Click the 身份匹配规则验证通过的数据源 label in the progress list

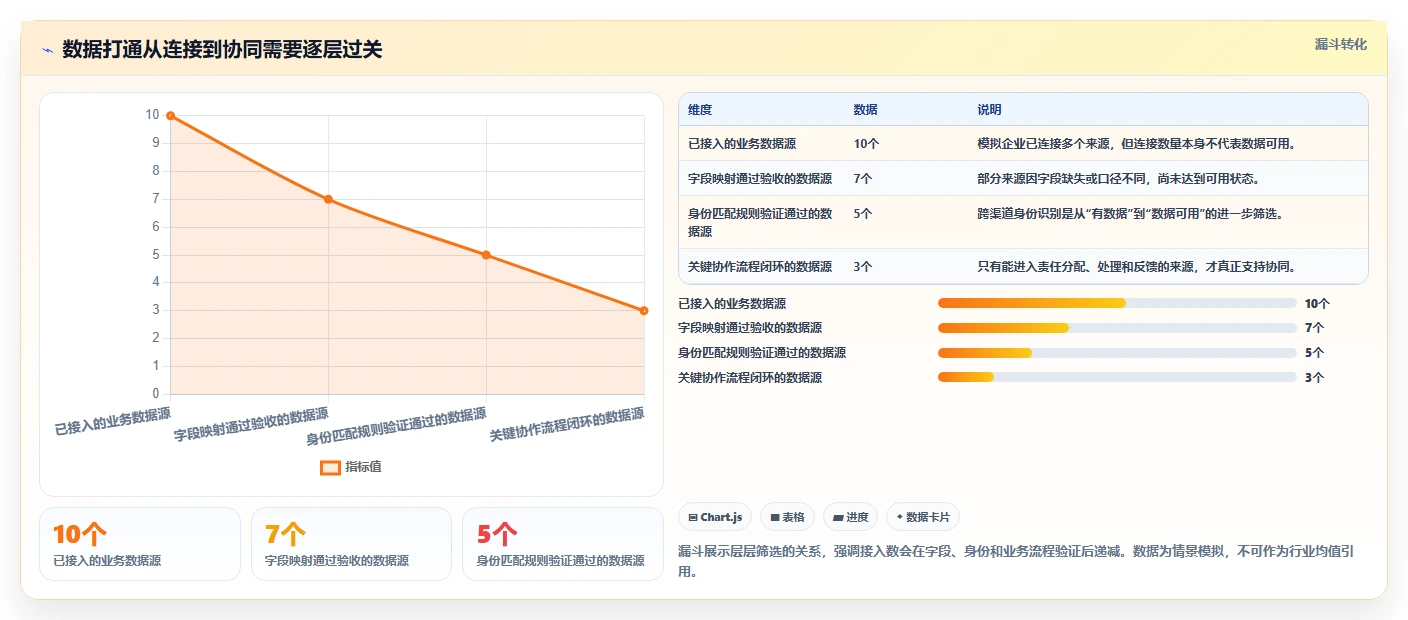coord(762,353)
